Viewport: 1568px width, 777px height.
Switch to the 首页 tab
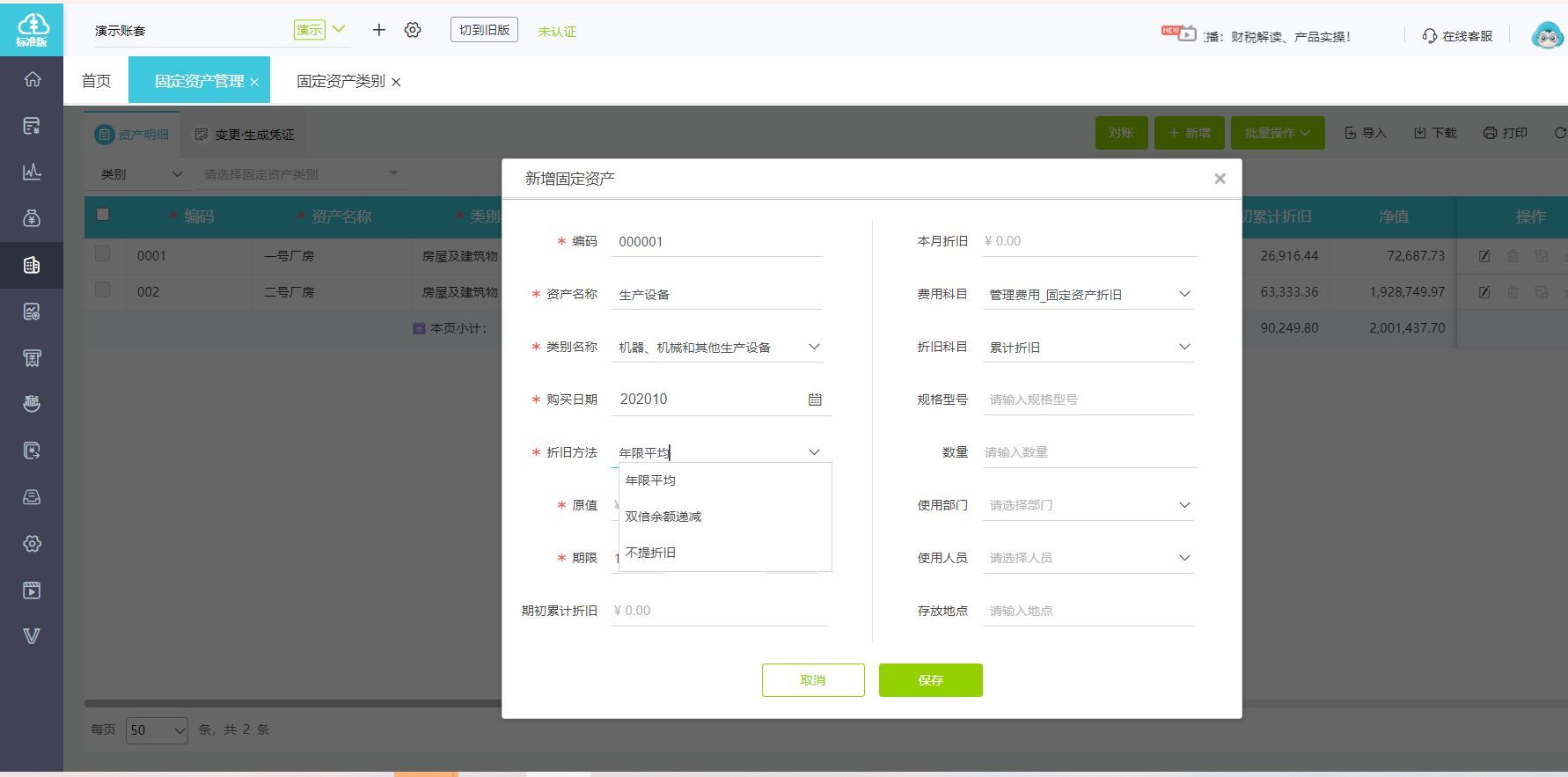(x=96, y=81)
